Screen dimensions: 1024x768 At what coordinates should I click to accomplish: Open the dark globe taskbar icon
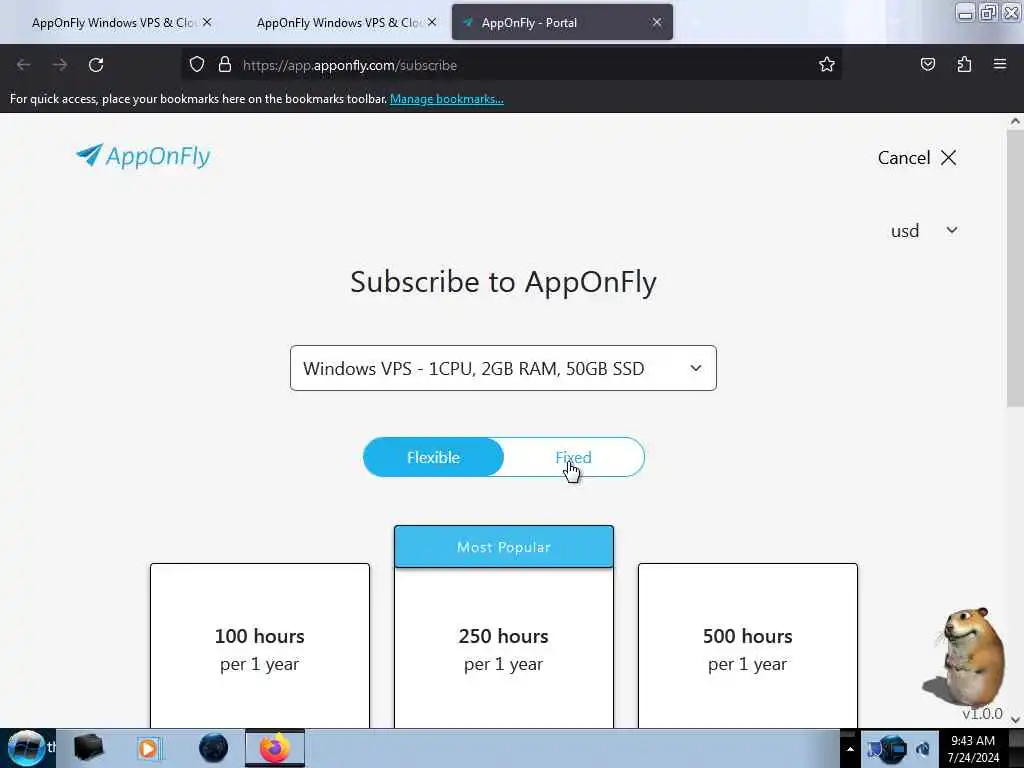click(x=214, y=748)
